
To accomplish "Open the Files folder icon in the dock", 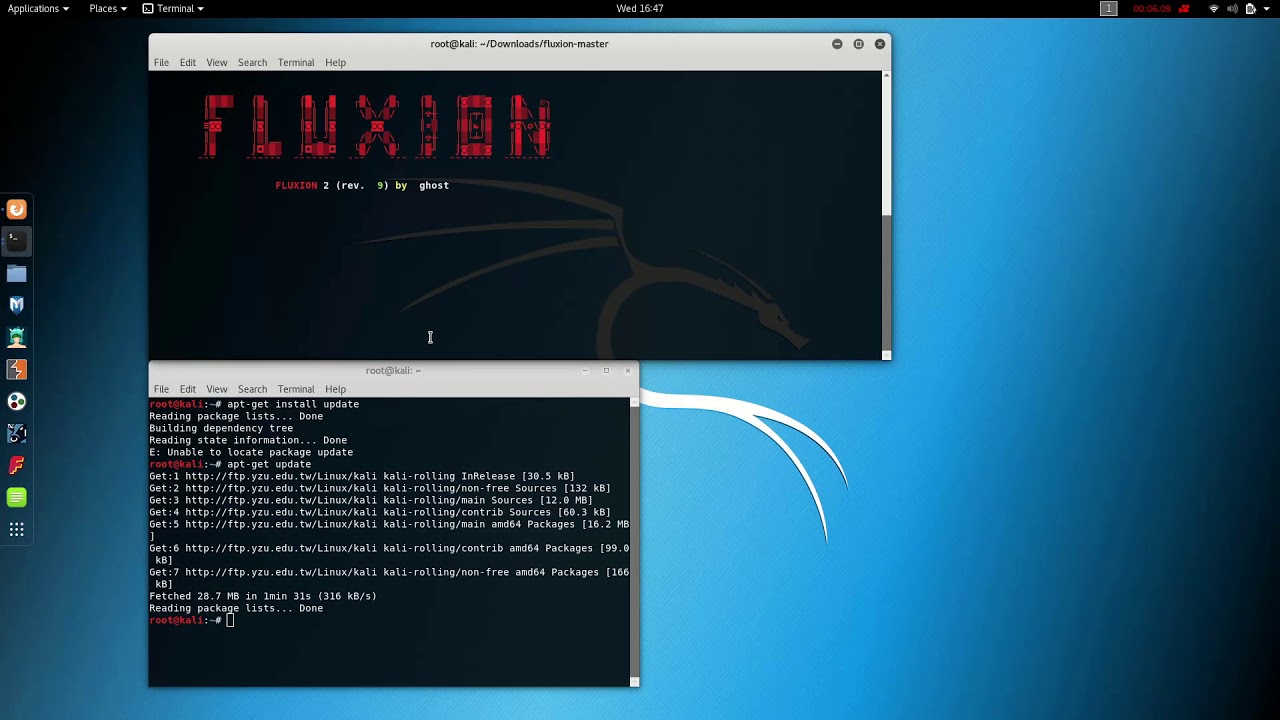I will pyautogui.click(x=16, y=273).
